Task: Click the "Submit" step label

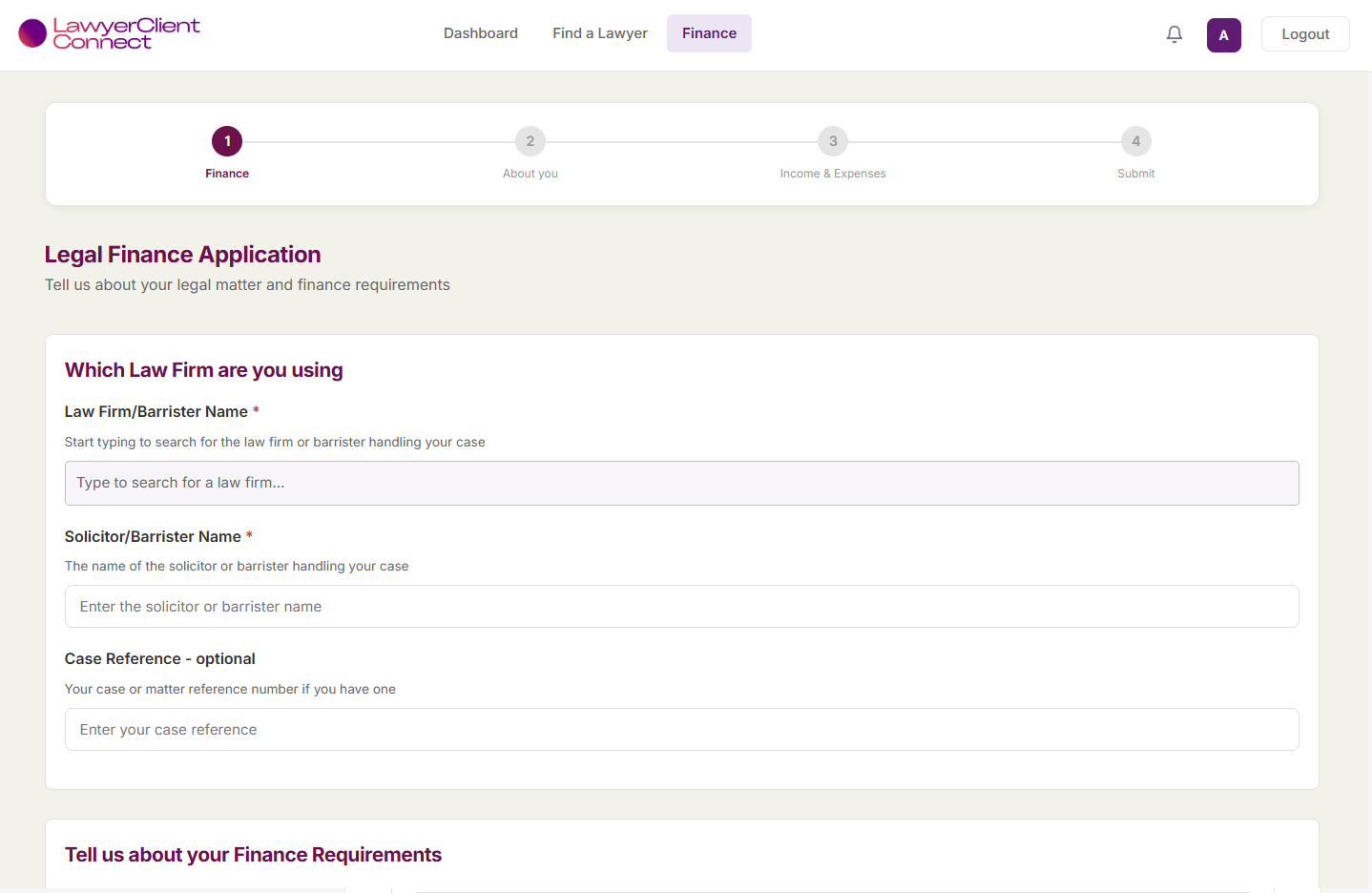Action: pos(1135,173)
